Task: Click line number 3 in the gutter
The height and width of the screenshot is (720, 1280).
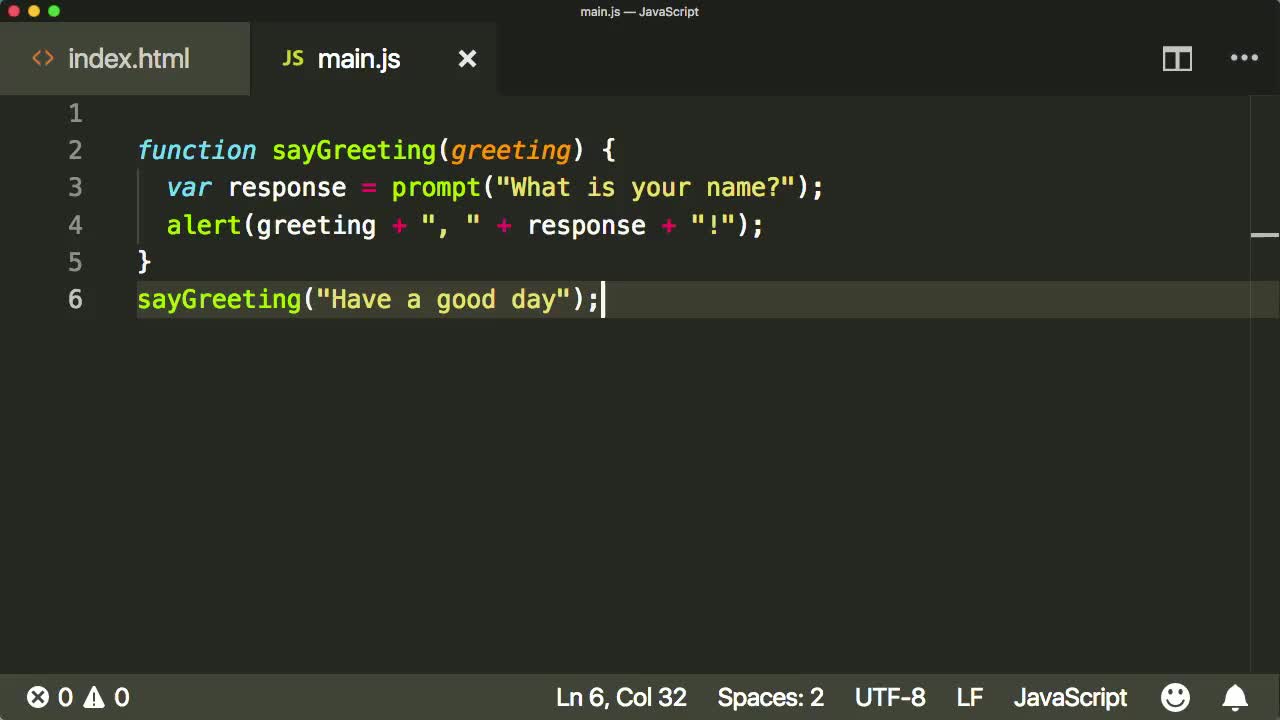Action: tap(75, 187)
